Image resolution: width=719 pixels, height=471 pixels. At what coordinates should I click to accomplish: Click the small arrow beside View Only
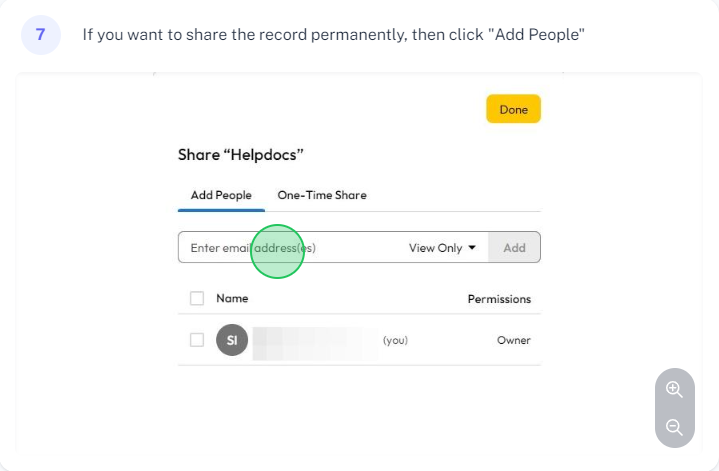pyautogui.click(x=472, y=248)
